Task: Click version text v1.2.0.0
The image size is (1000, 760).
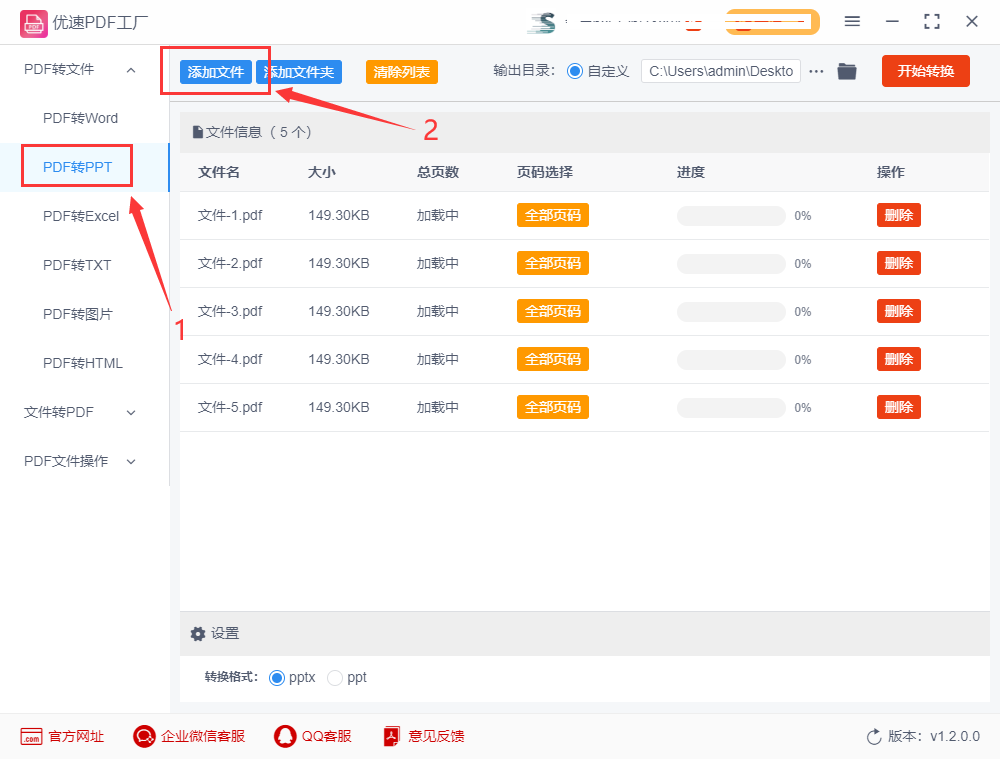Action: point(955,736)
